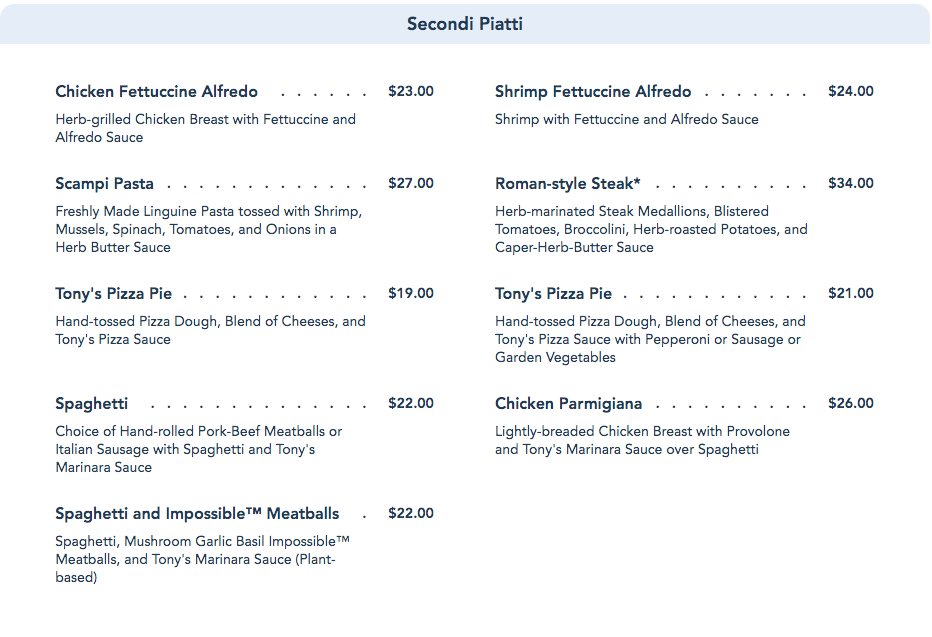Click the Hand-rolled Pork-Beef Meatballs description
Image resolution: width=932 pixels, height=637 pixels.
click(198, 449)
